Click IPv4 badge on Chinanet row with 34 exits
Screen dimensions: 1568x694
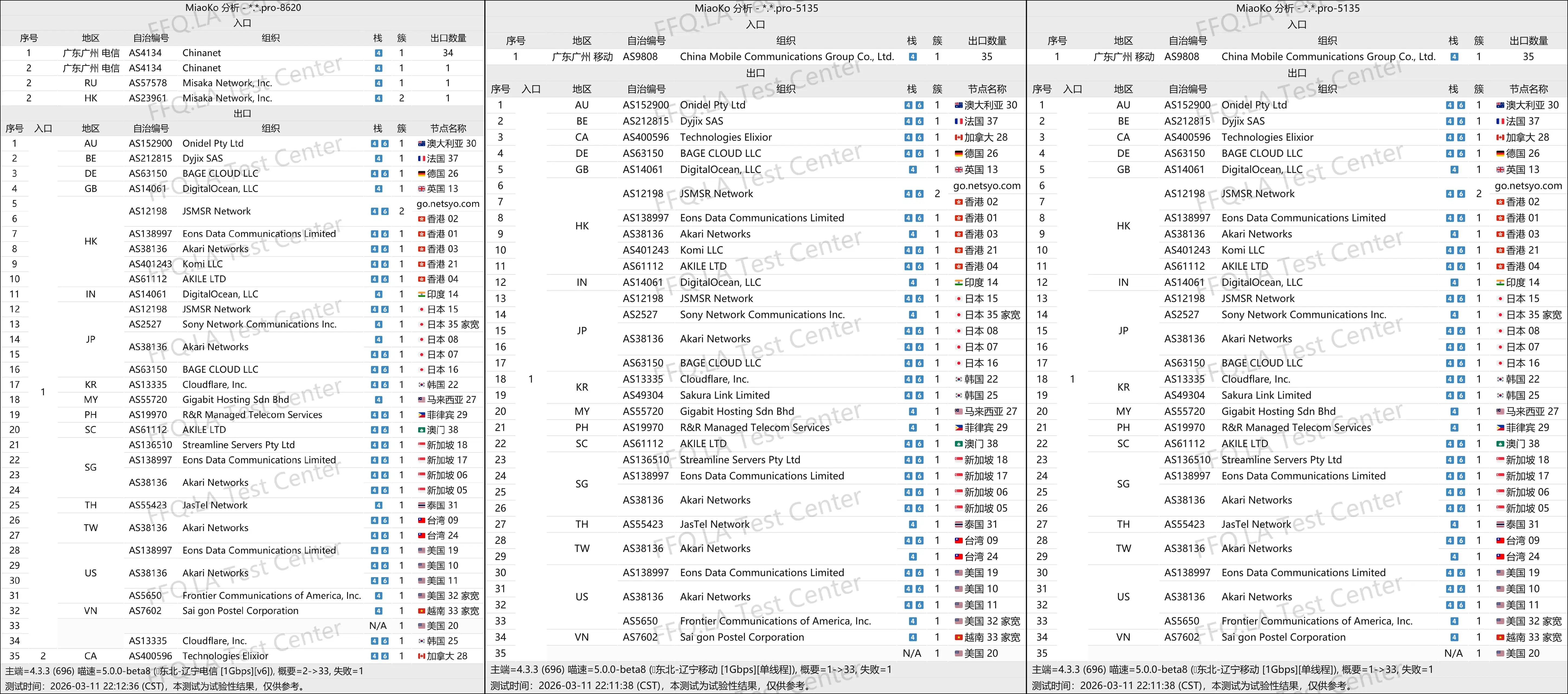pyautogui.click(x=379, y=53)
